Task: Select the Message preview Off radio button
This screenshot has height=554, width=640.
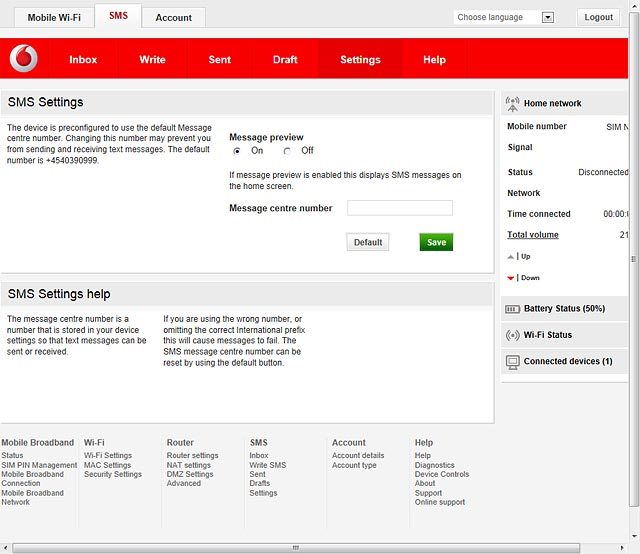Action: pos(287,151)
